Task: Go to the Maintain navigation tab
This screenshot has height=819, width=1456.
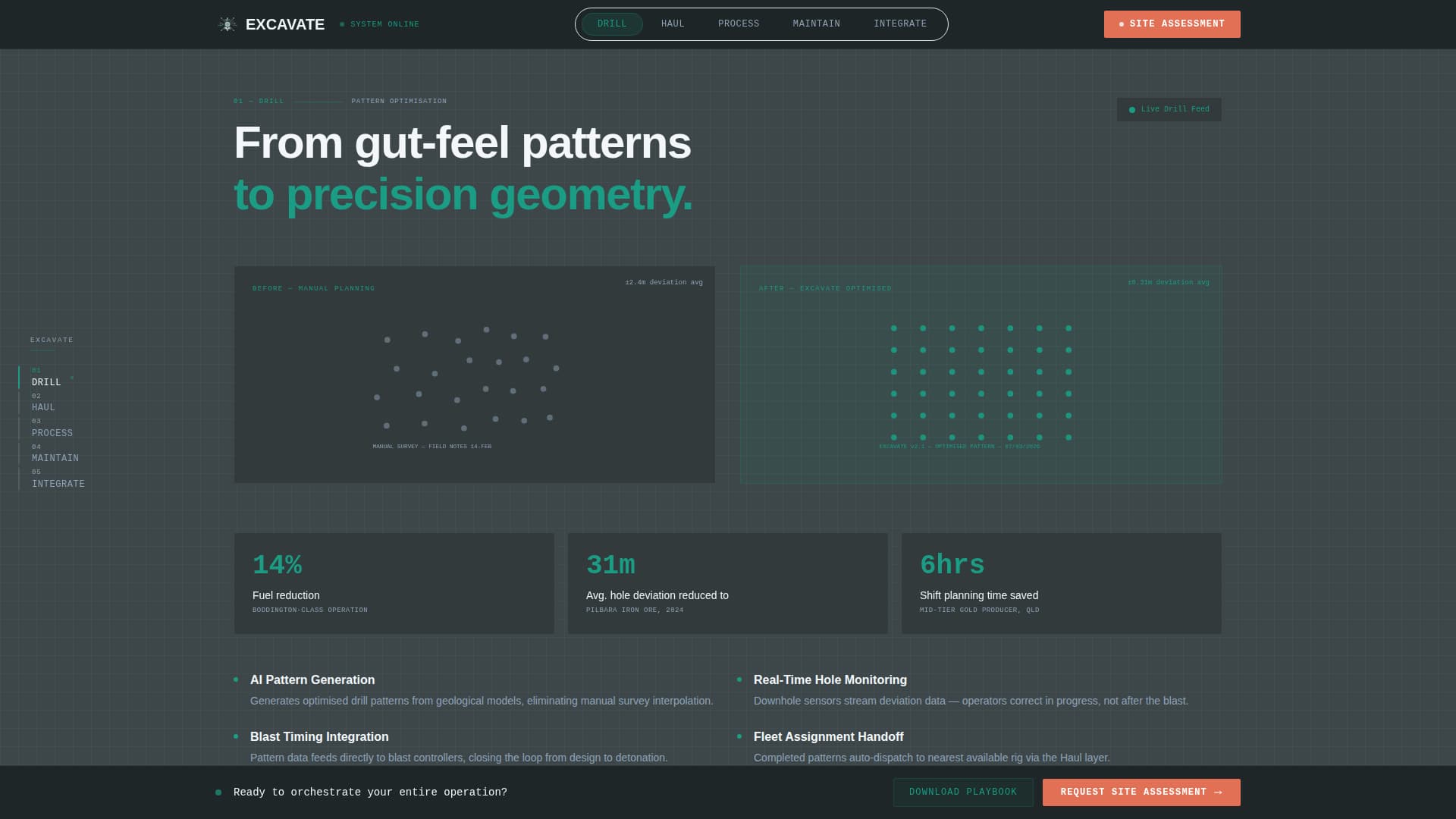Action: coord(816,24)
